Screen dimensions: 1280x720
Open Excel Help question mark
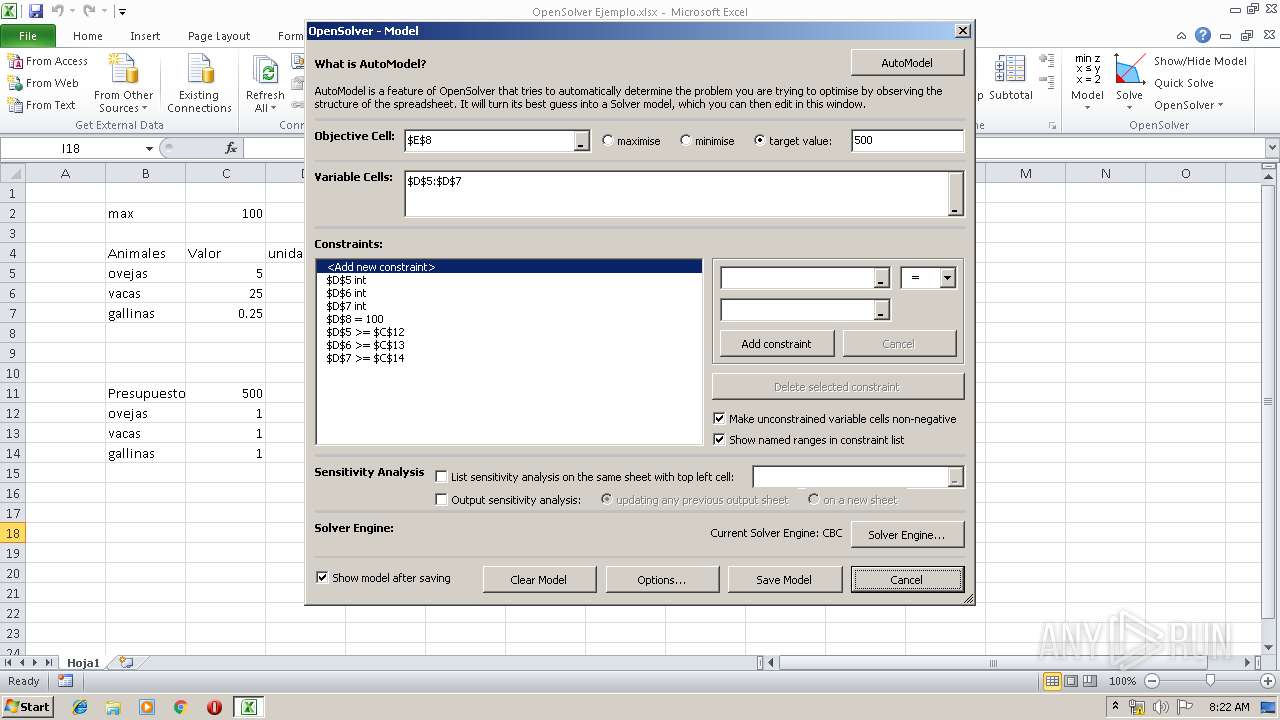1203,35
